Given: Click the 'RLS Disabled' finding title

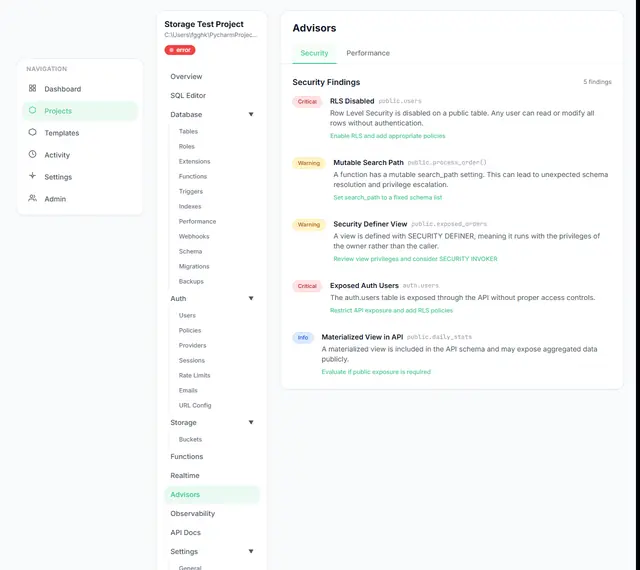Looking at the screenshot, I should 352,101.
